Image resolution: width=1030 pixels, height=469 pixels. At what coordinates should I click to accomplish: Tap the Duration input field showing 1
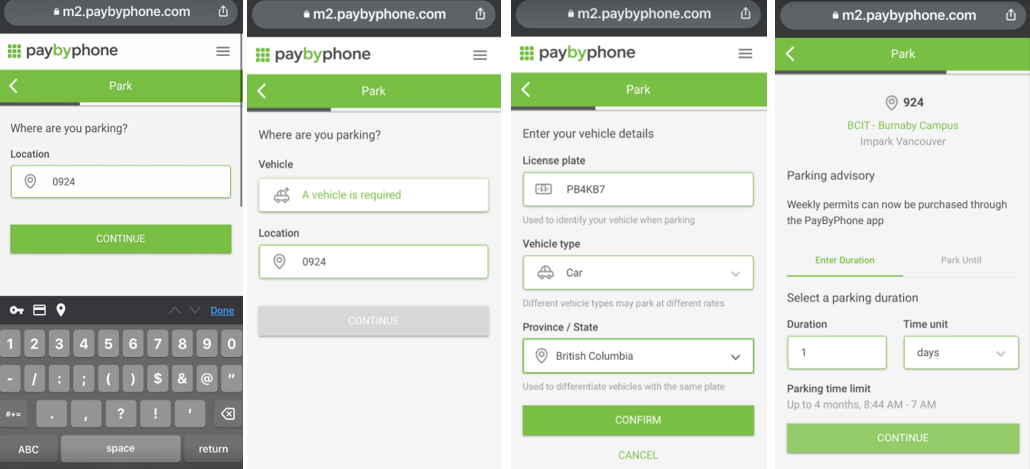coord(837,353)
